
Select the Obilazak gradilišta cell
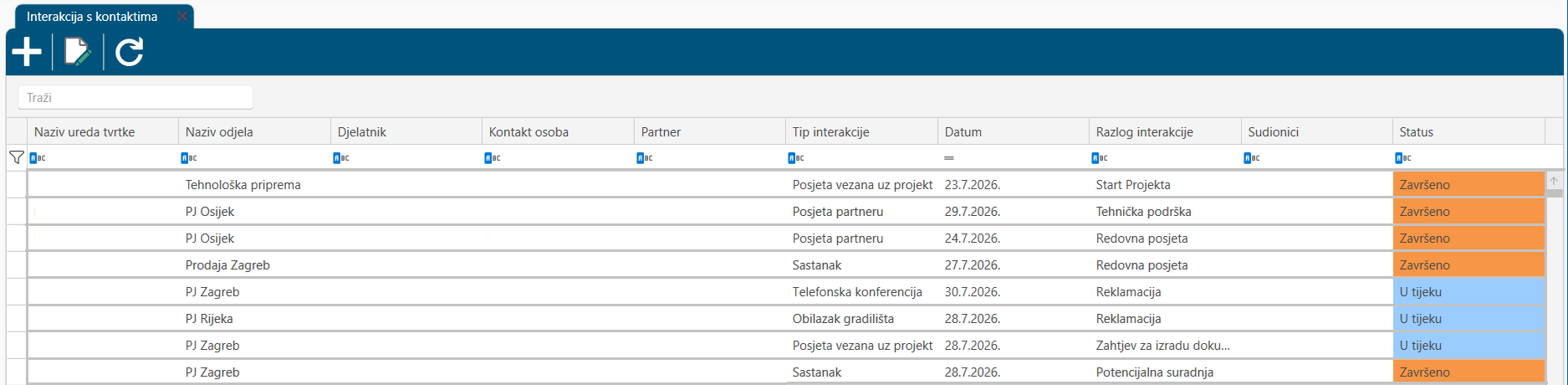click(x=861, y=318)
